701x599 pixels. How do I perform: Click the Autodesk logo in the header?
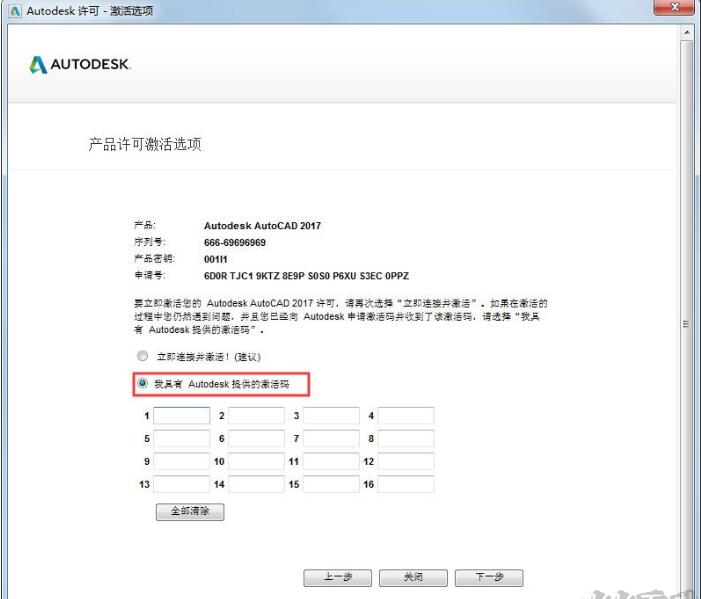80,64
